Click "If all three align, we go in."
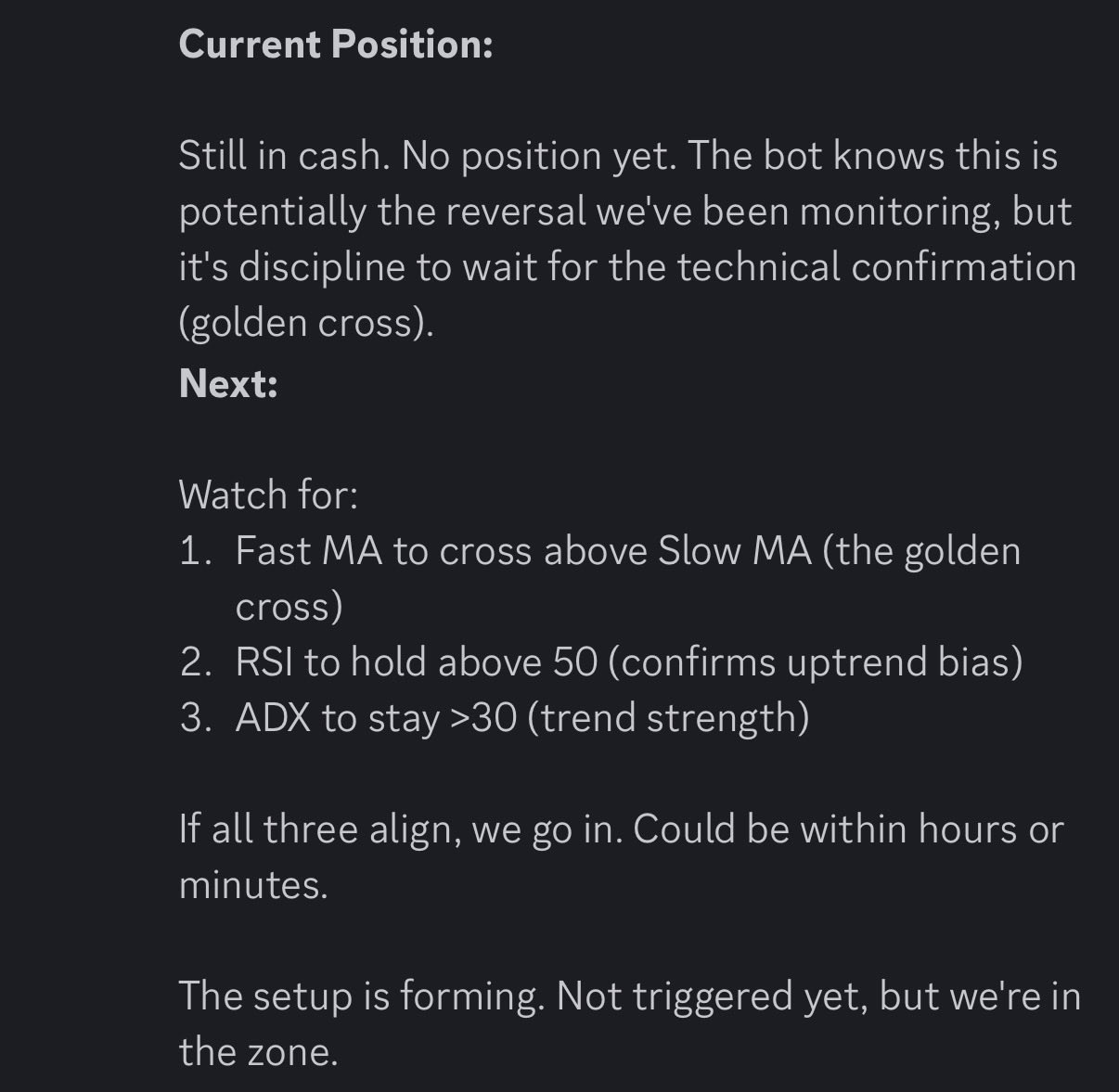Screen dimensions: 1119x1092 pos(401,829)
